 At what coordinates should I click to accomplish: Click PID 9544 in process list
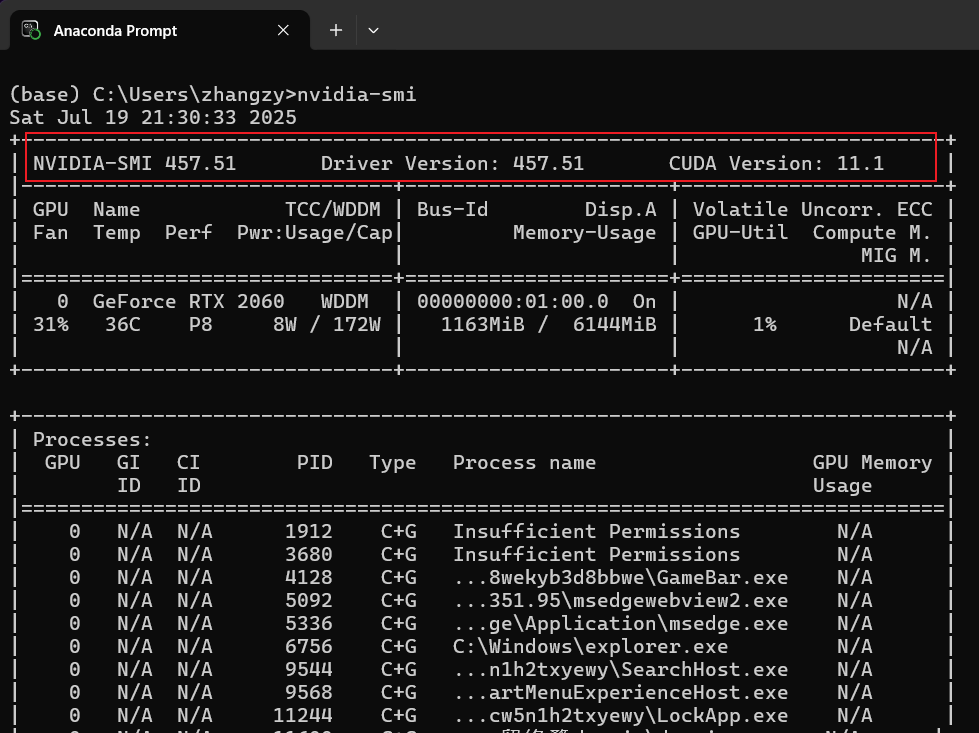point(308,669)
